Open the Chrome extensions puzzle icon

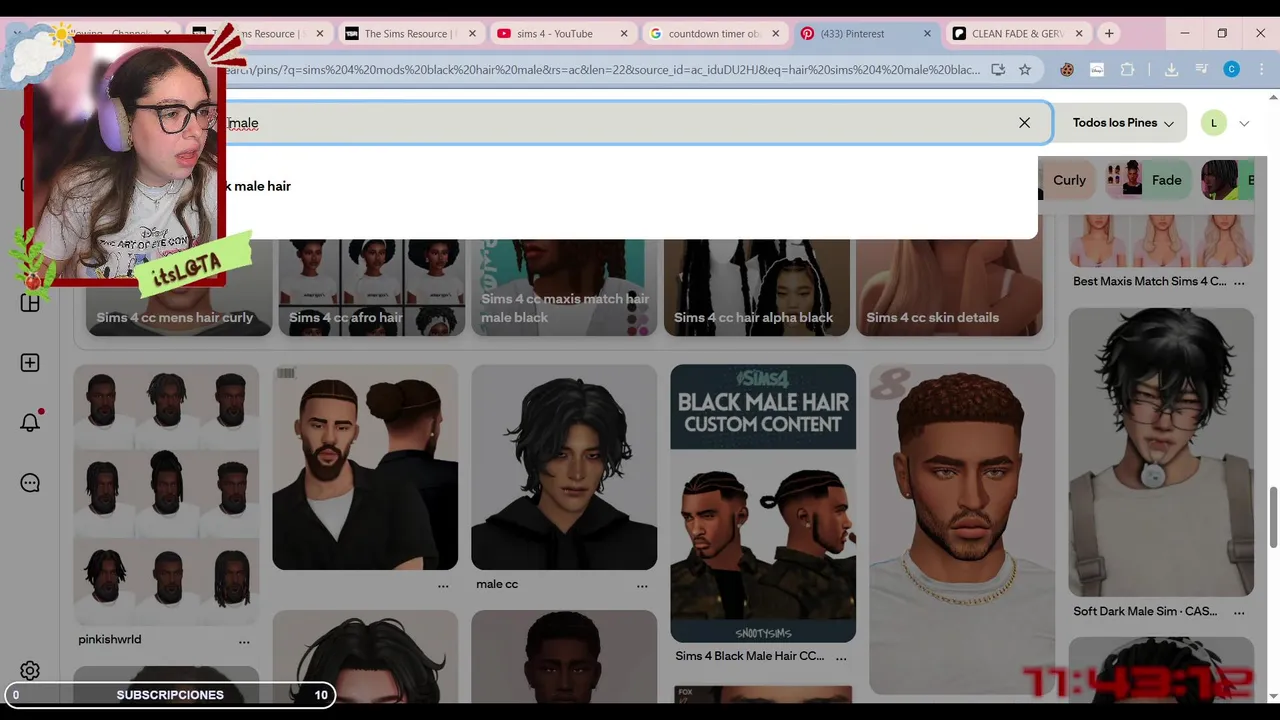(x=1127, y=69)
